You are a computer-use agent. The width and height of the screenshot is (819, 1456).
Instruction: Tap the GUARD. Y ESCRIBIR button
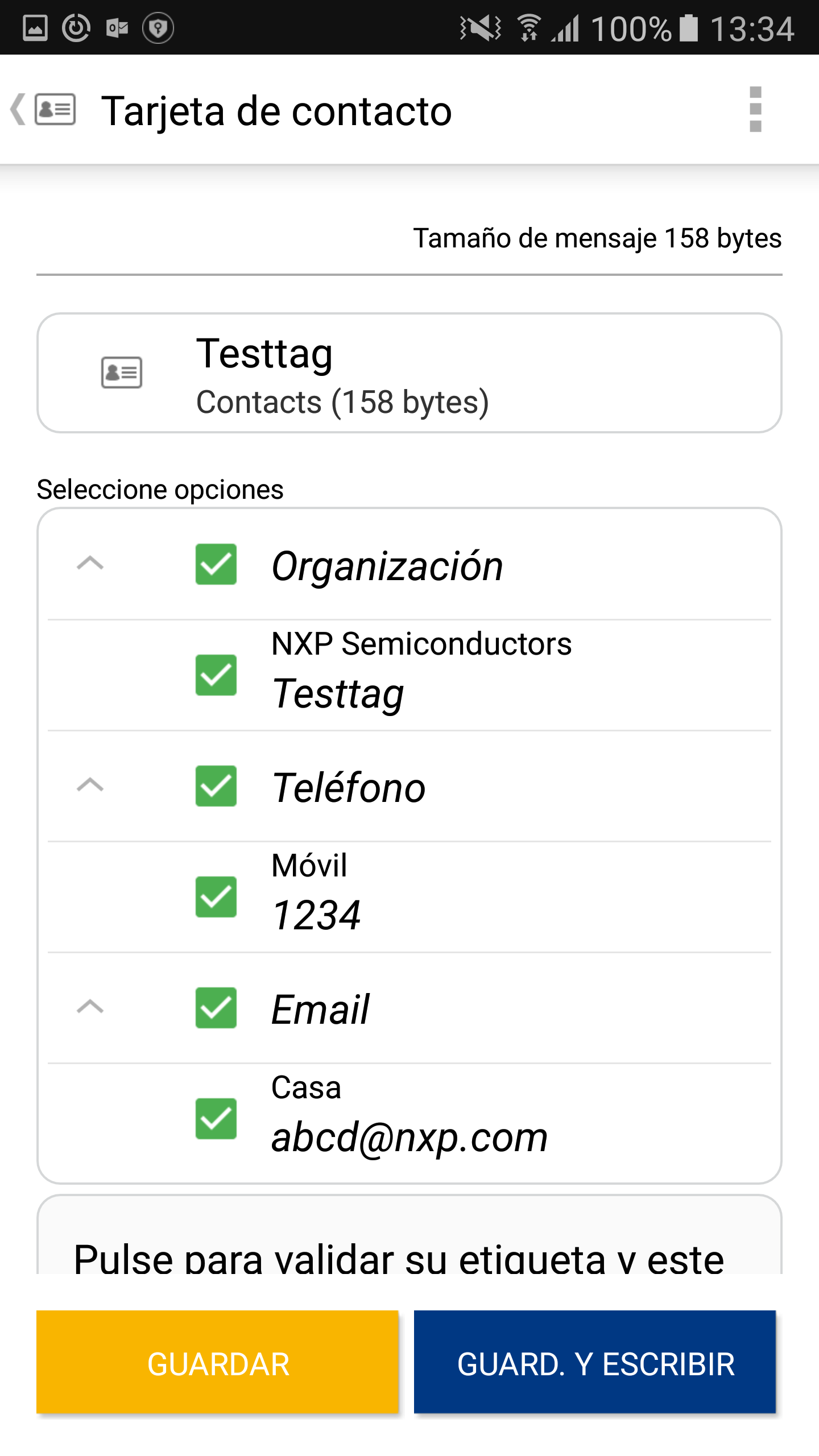[595, 1362]
